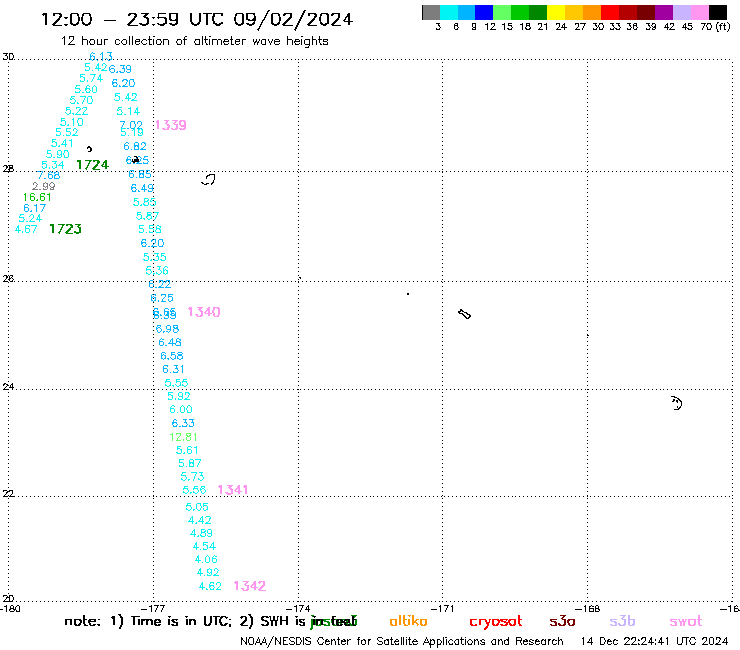
Task: Click the yellow 24 ft legend swatch
Action: (556, 12)
